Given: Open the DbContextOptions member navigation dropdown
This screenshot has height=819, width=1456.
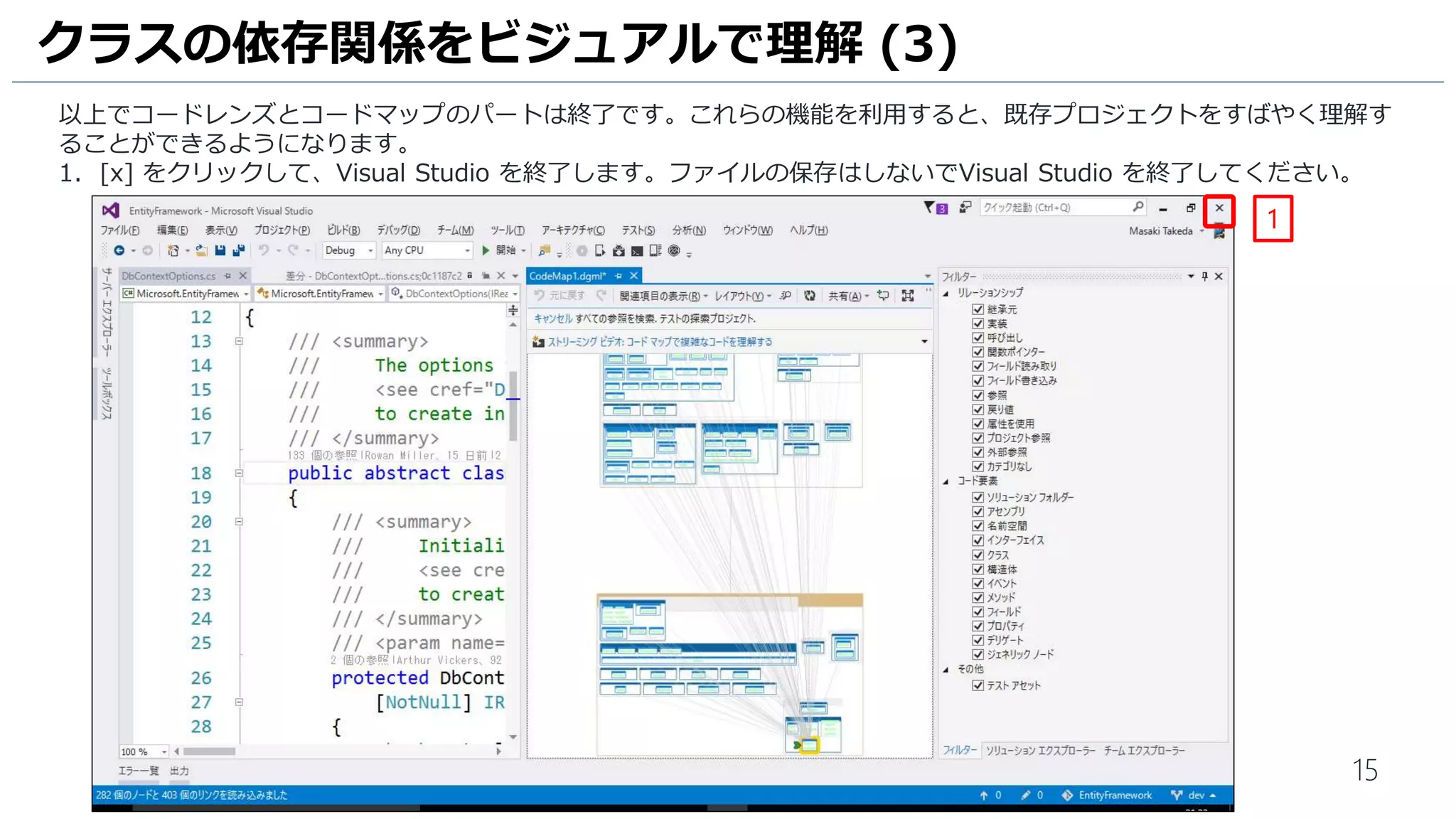Looking at the screenshot, I should pyautogui.click(x=454, y=294).
